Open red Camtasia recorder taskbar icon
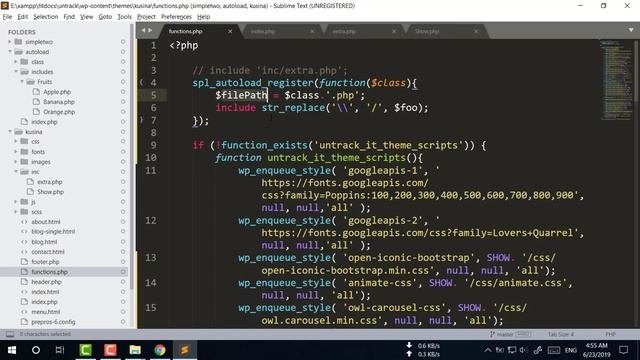The image size is (640, 360). (110, 350)
